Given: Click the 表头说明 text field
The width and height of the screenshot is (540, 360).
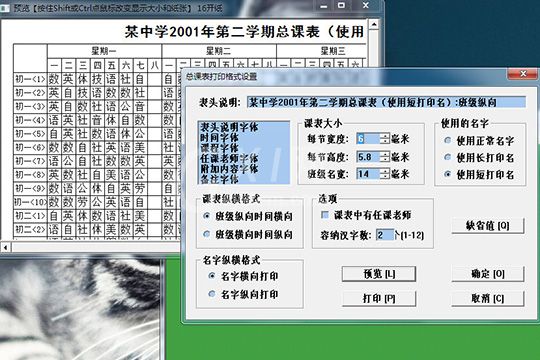Looking at the screenshot, I should [386, 102].
